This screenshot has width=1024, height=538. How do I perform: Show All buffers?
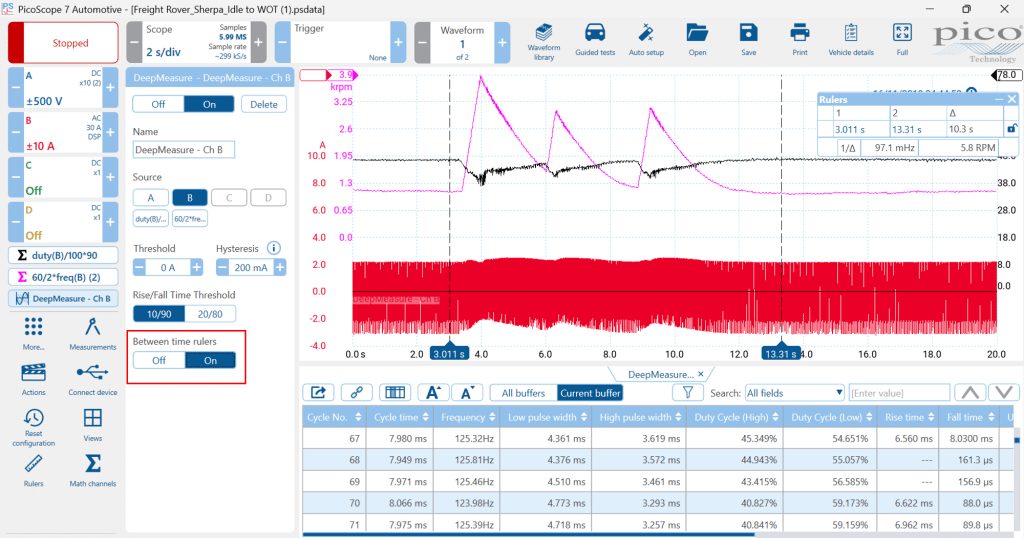coord(523,393)
